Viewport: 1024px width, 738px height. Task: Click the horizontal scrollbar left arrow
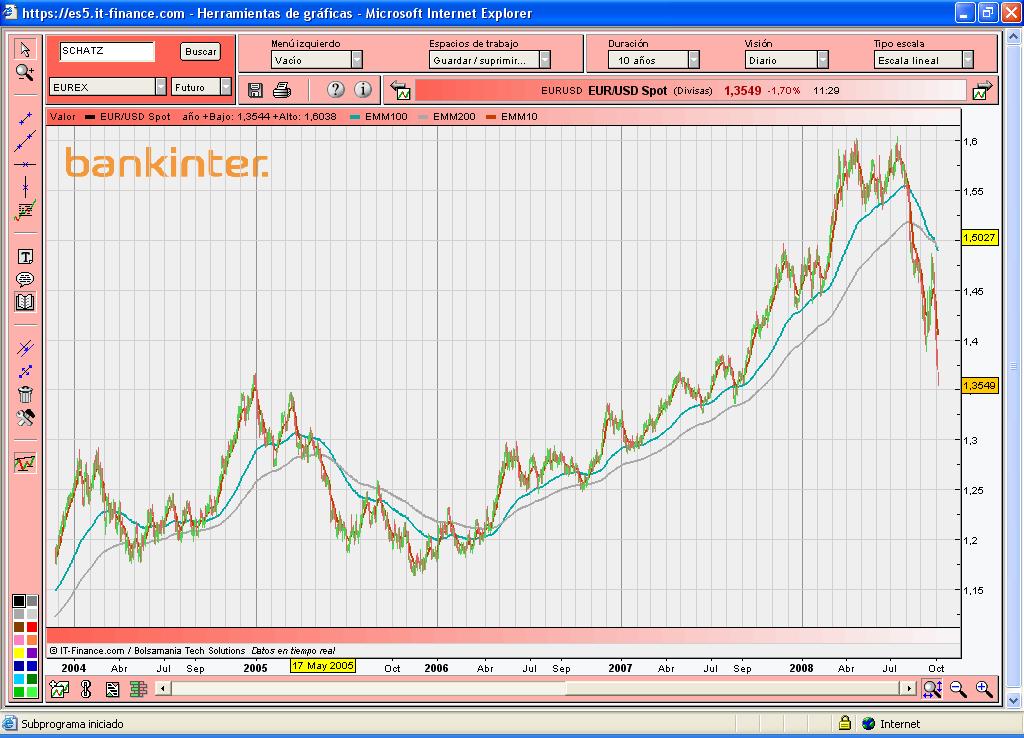pyautogui.click(x=163, y=689)
